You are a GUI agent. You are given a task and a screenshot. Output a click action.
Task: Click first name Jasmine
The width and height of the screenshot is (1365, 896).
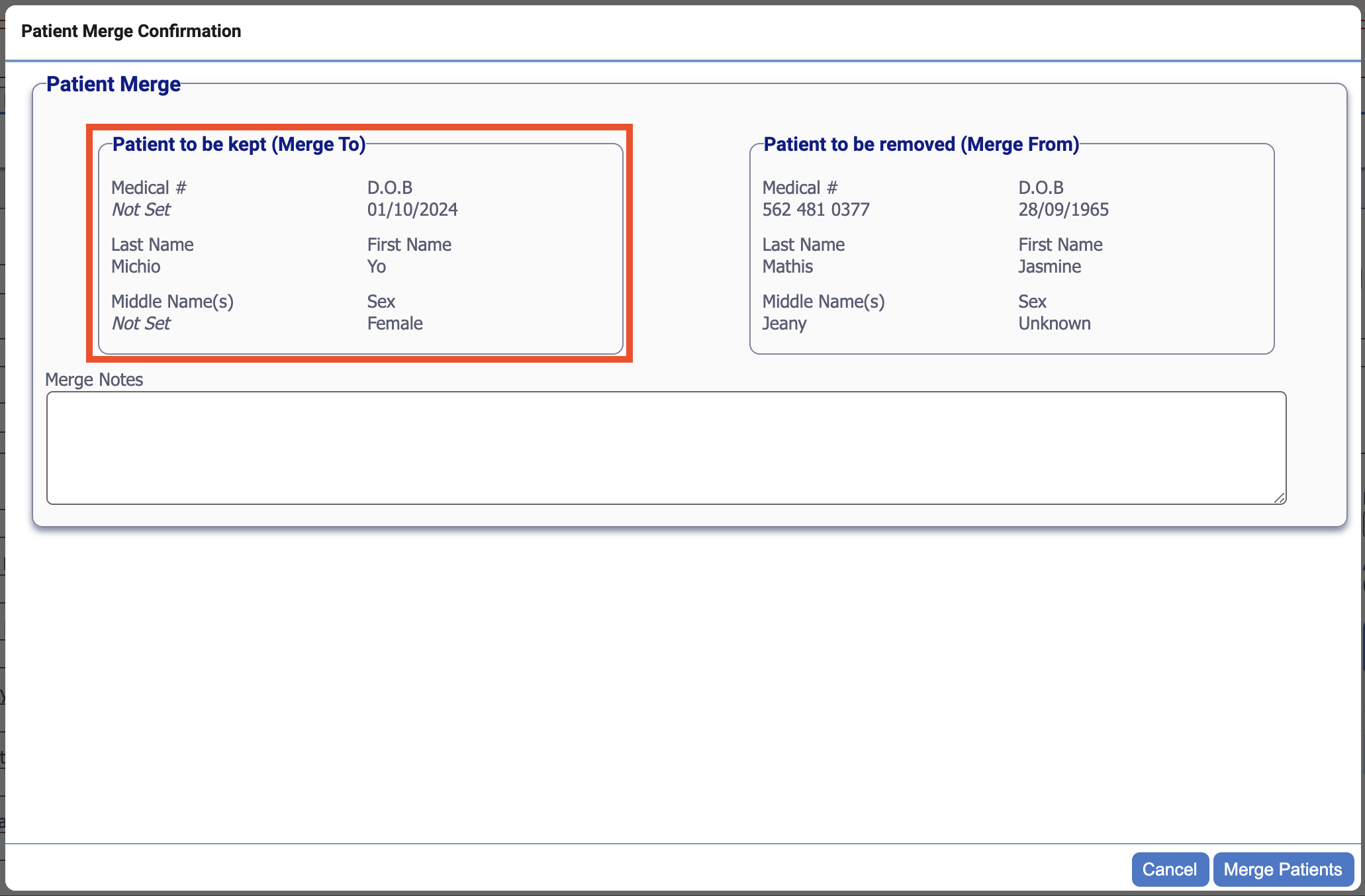(x=1049, y=267)
